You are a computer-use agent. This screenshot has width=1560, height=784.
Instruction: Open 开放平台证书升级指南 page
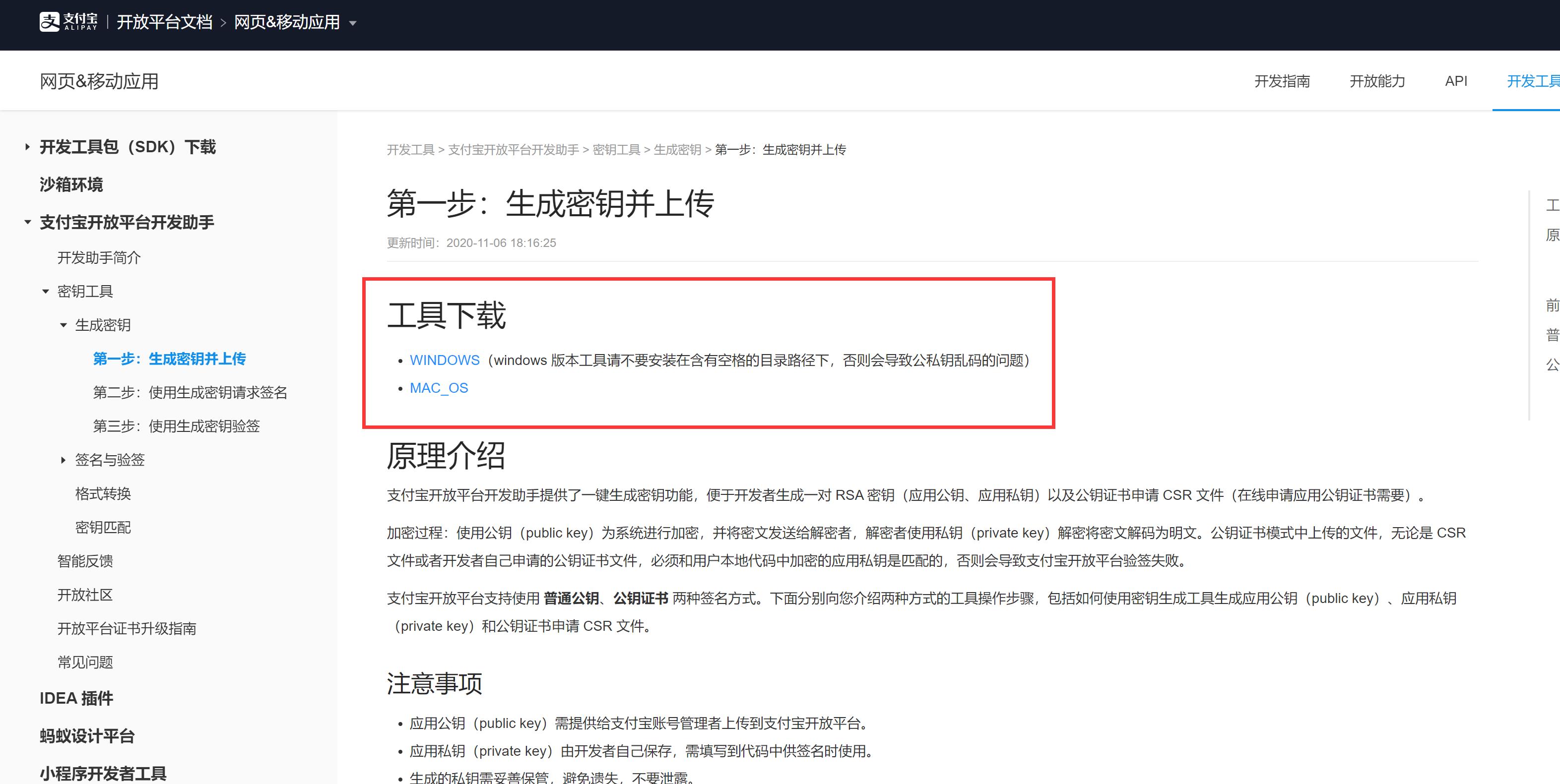point(127,628)
